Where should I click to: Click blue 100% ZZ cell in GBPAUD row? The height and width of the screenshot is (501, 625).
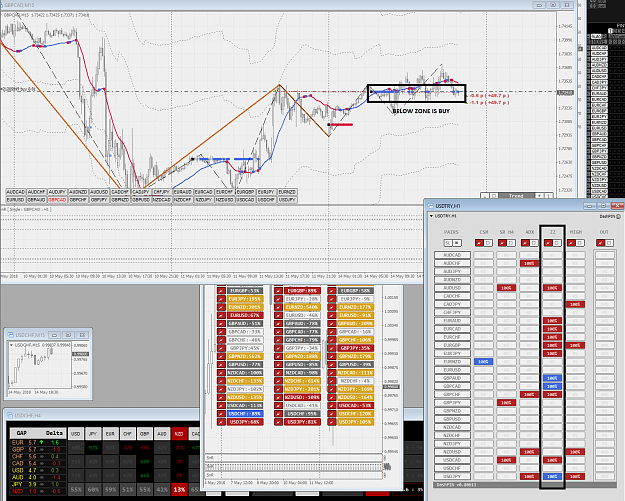552,378
